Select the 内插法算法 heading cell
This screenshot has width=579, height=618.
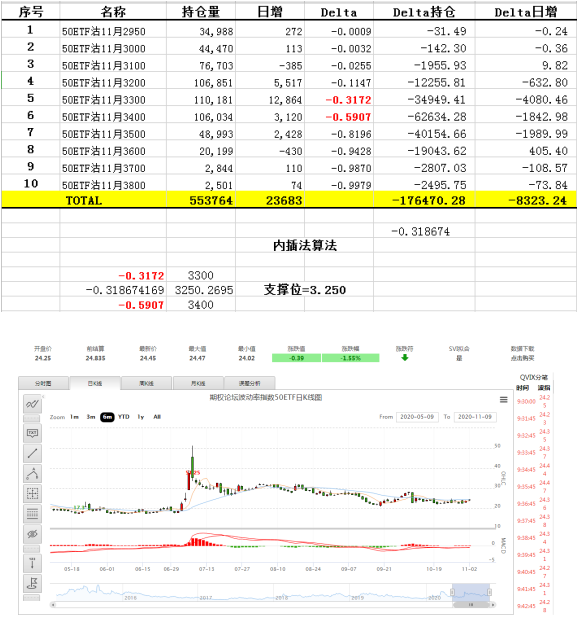(x=305, y=245)
